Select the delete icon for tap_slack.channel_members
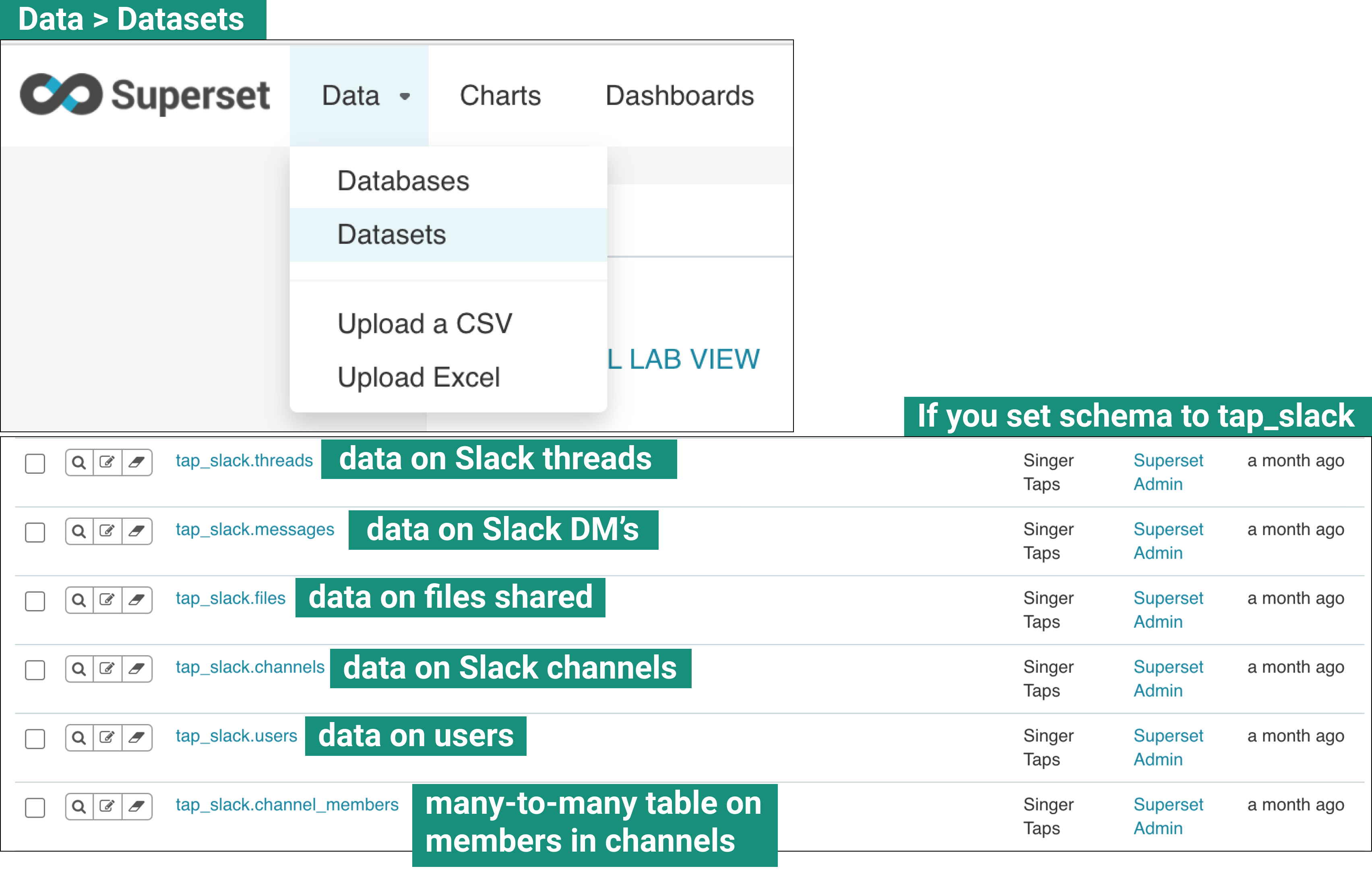This screenshot has width=1372, height=883. point(136,806)
